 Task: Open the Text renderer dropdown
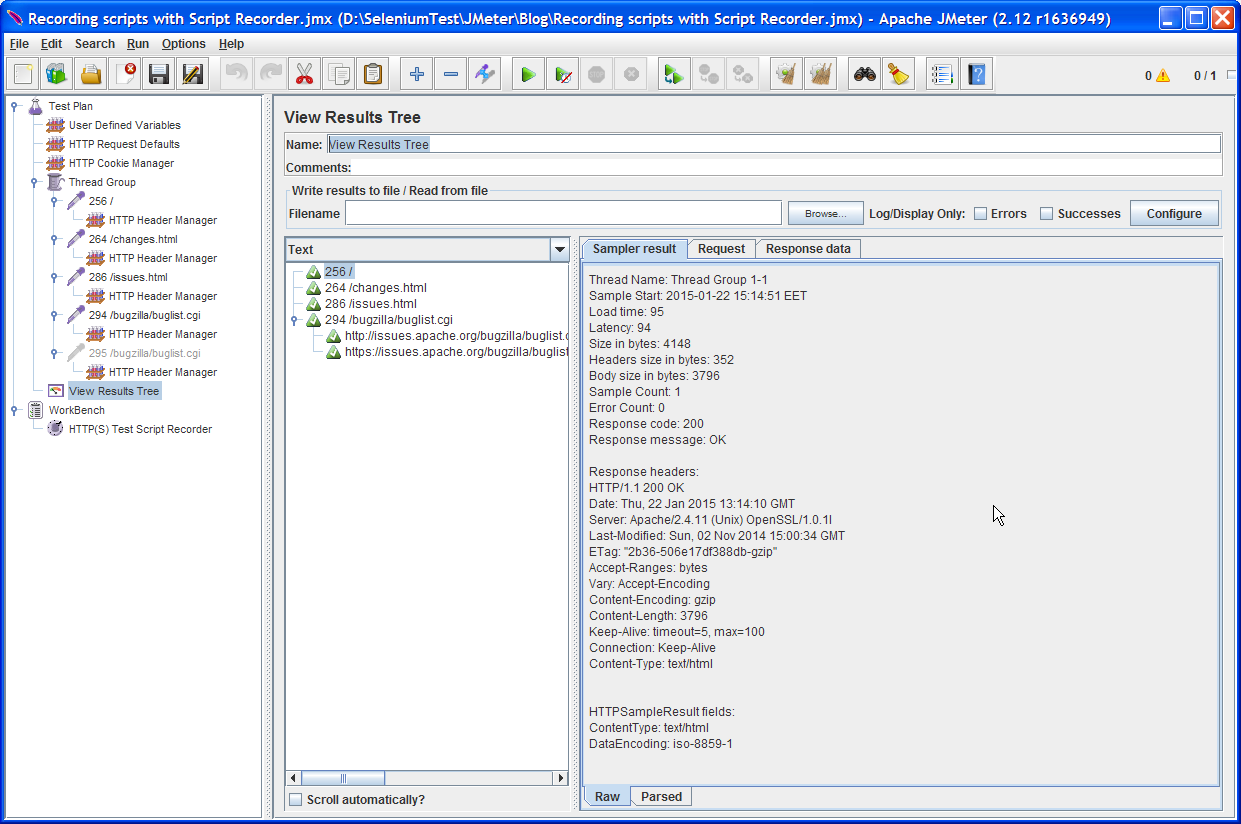(x=559, y=250)
